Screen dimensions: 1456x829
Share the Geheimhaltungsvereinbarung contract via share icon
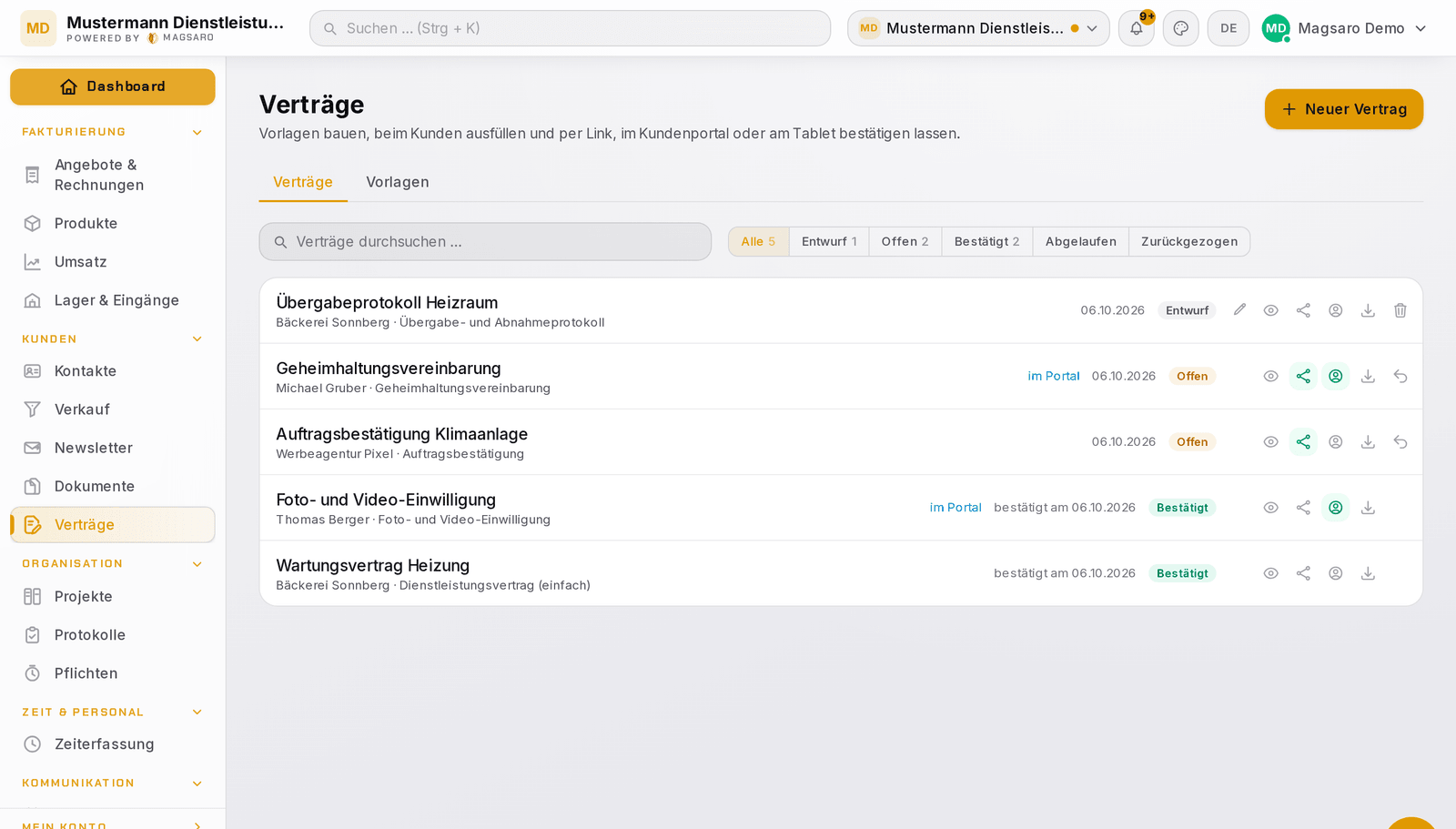tap(1303, 376)
